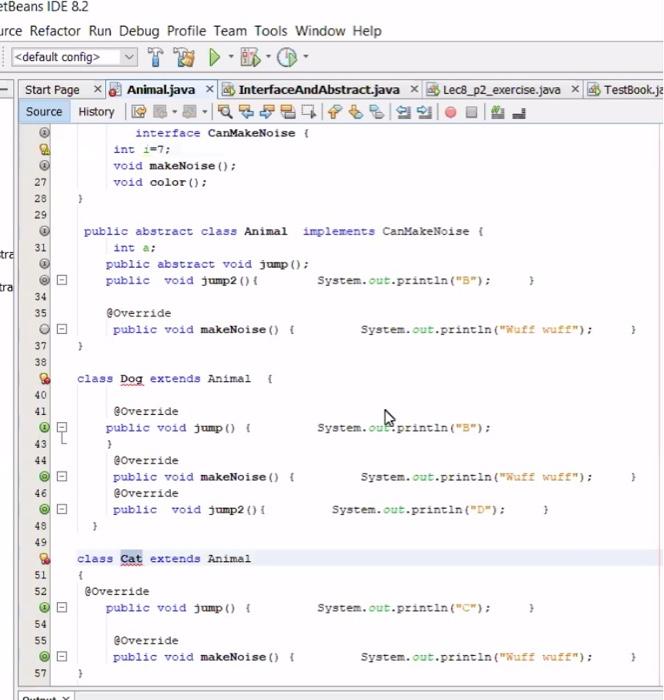Collapse fold of Animal's makeNoise() method

(62, 329)
